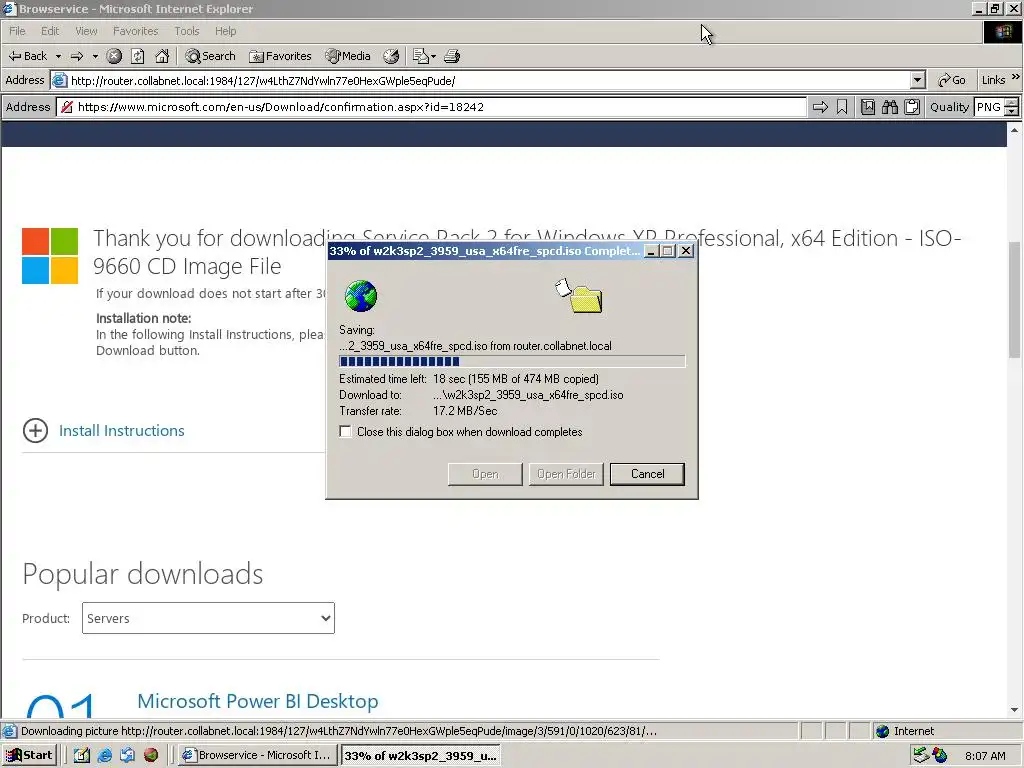Open the File menu
1024x768 pixels.
(17, 31)
